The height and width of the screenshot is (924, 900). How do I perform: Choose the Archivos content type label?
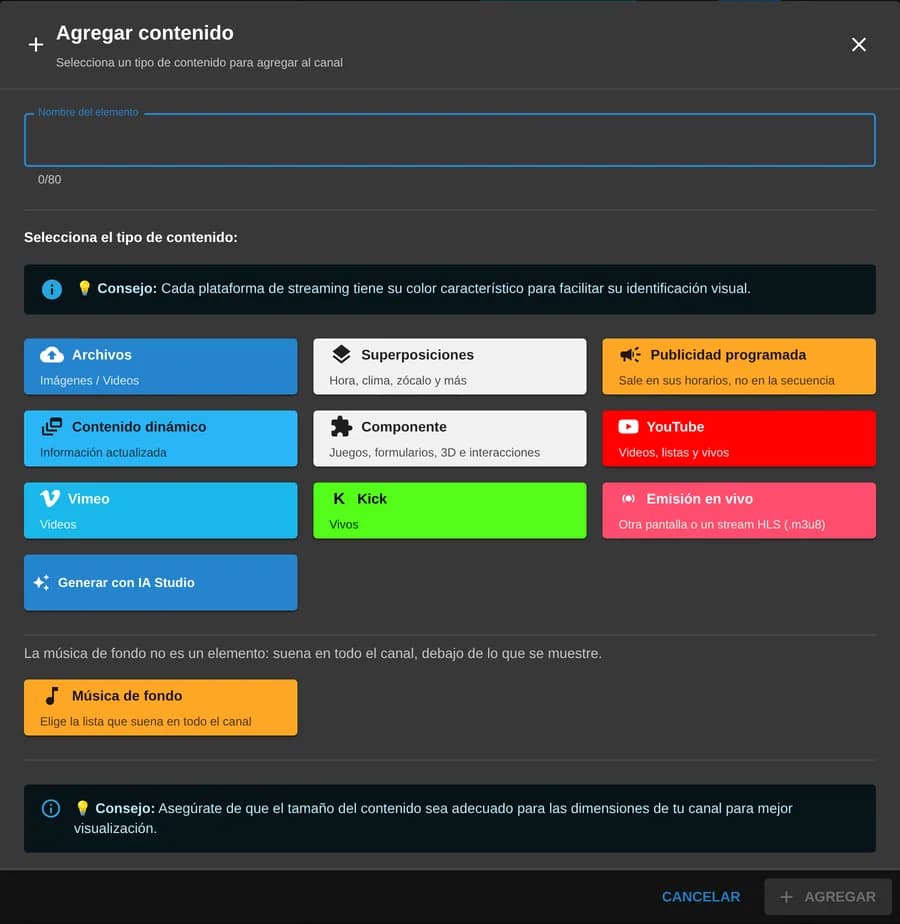pyautogui.click(x=102, y=355)
